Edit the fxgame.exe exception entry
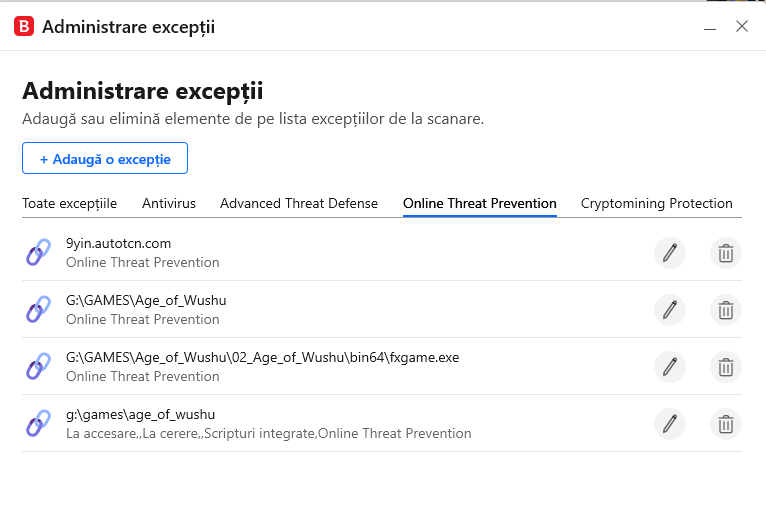 670,367
